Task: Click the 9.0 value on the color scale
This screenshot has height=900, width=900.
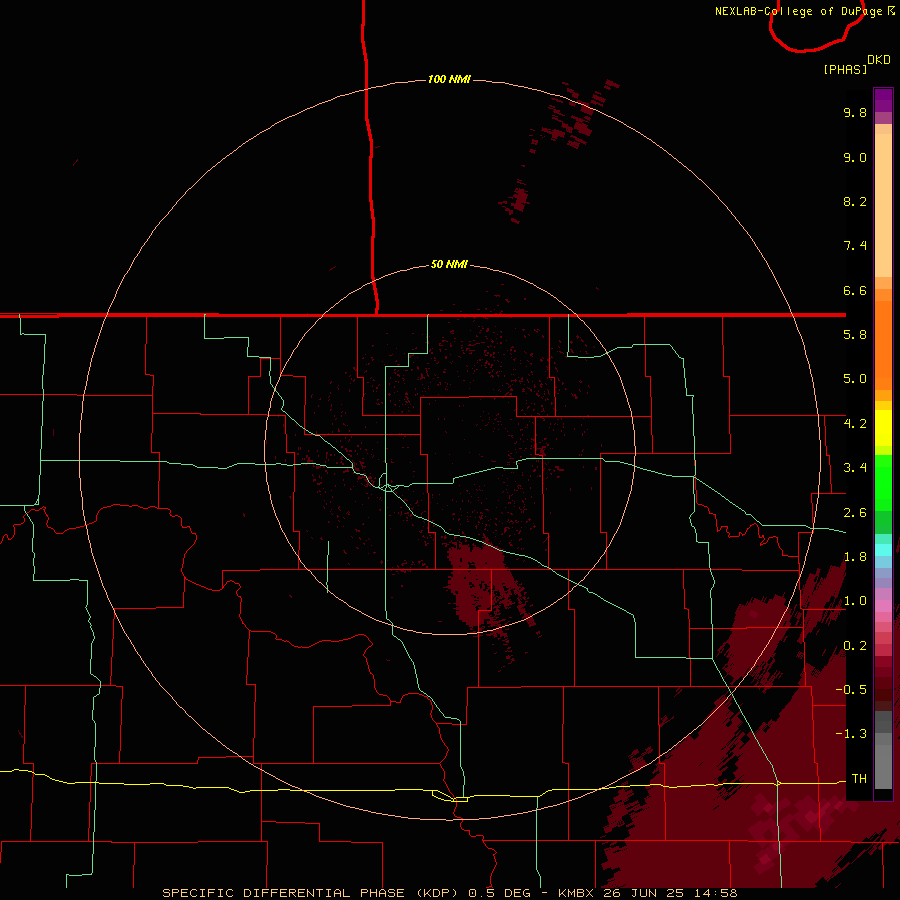Action: point(855,157)
